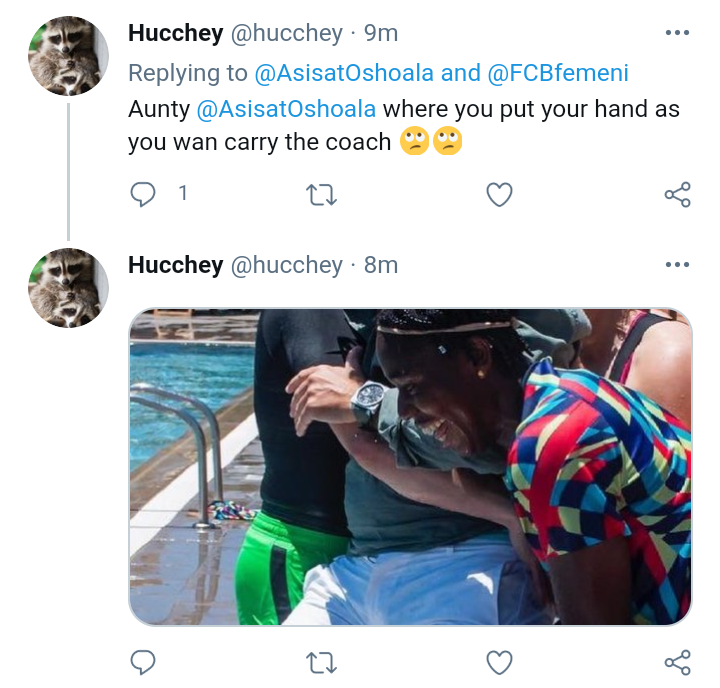Open @AsisatOshoala in the Replying to line
Screen dimensions: 720x688
pyautogui.click(x=344, y=73)
